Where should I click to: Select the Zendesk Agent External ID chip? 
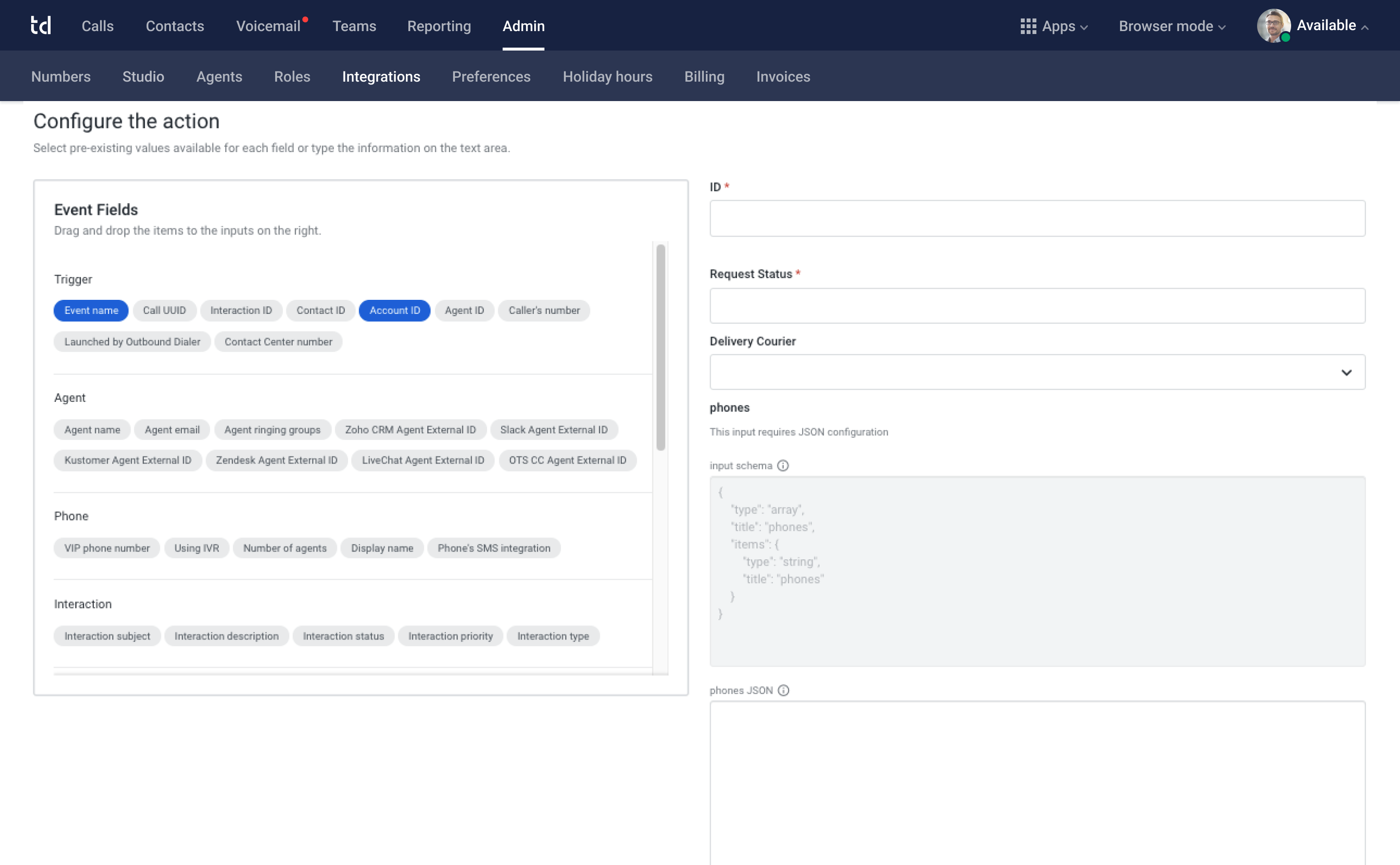click(x=276, y=461)
